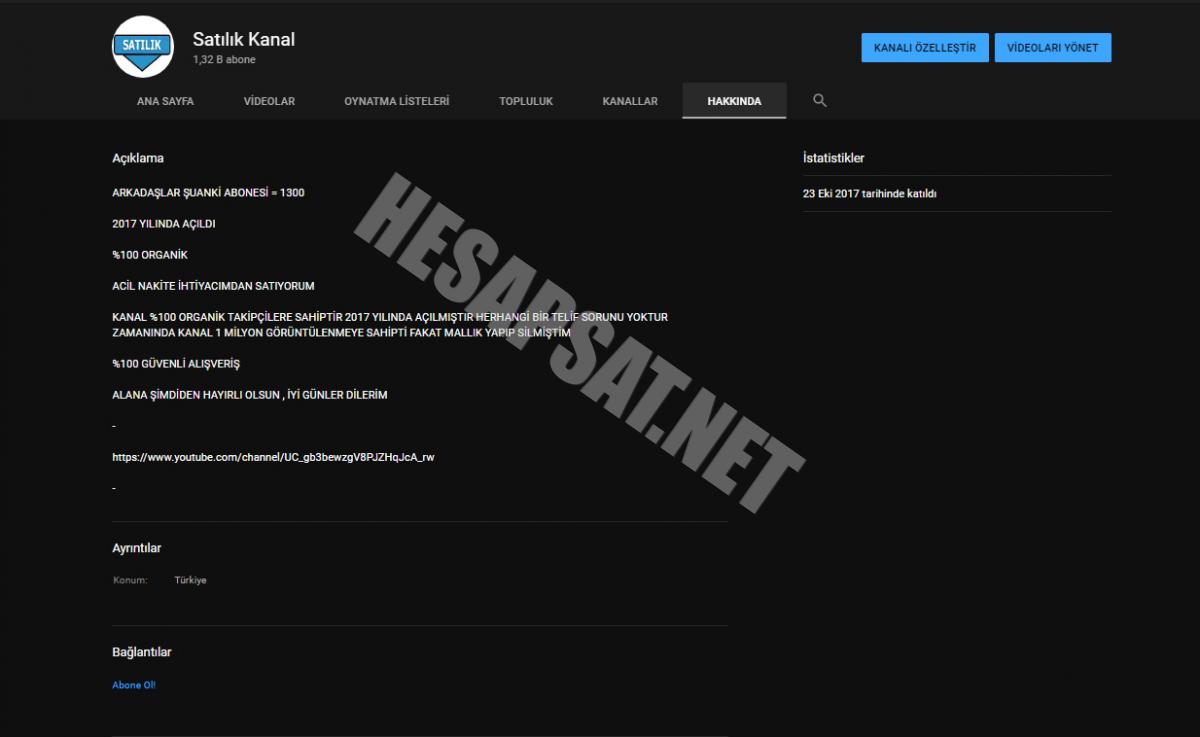
Task: View the KANALLAR tab
Action: click(x=630, y=101)
